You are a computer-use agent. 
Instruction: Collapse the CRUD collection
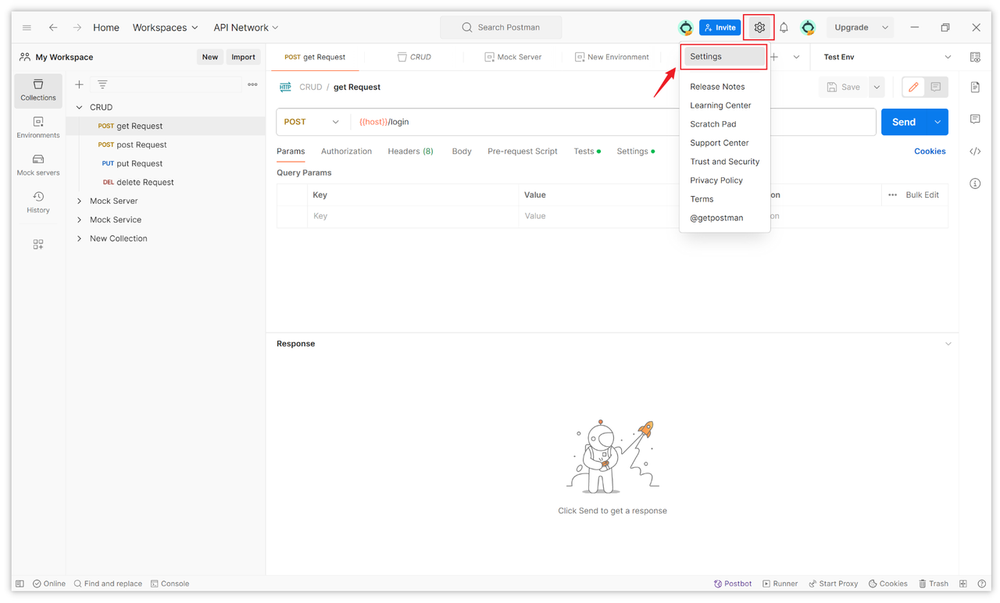coord(80,107)
